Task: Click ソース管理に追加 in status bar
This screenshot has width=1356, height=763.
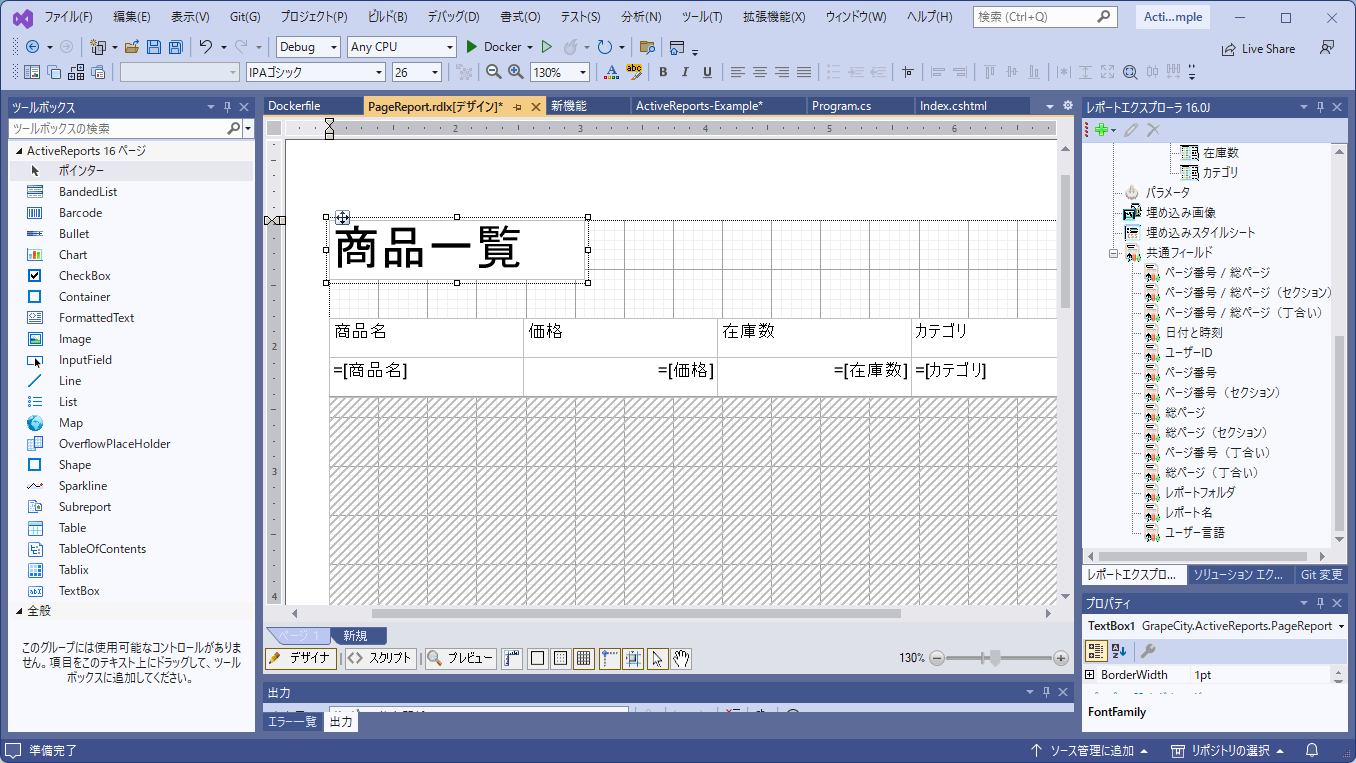Action: pos(1089,751)
